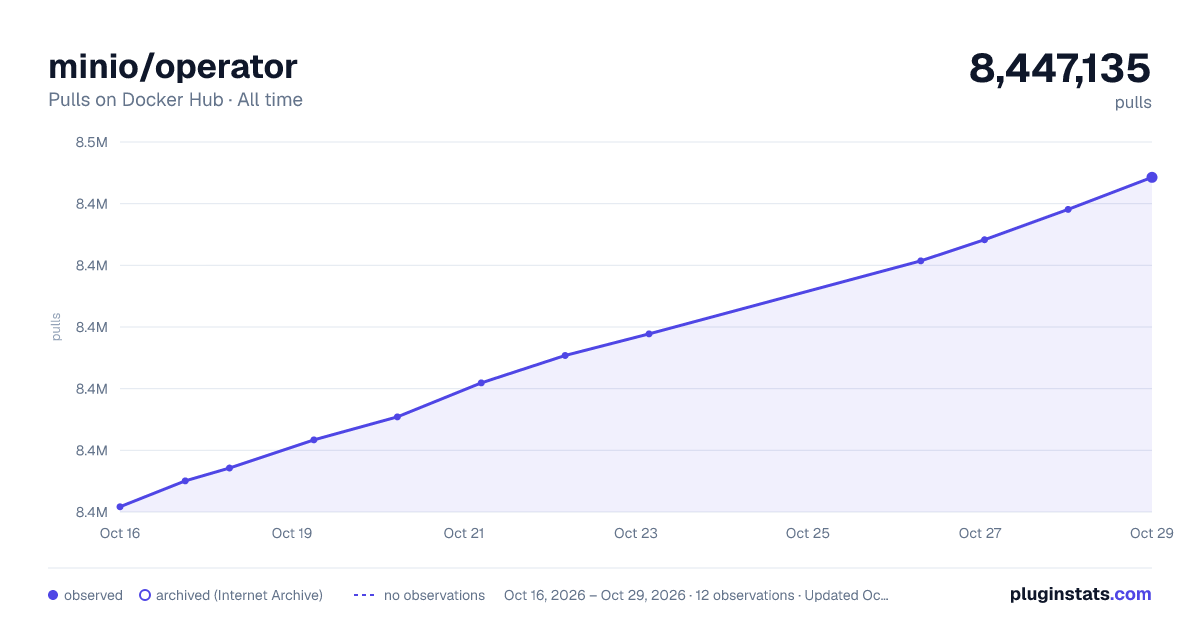Click the hollow 'archived' legend circle

[x=144, y=595]
